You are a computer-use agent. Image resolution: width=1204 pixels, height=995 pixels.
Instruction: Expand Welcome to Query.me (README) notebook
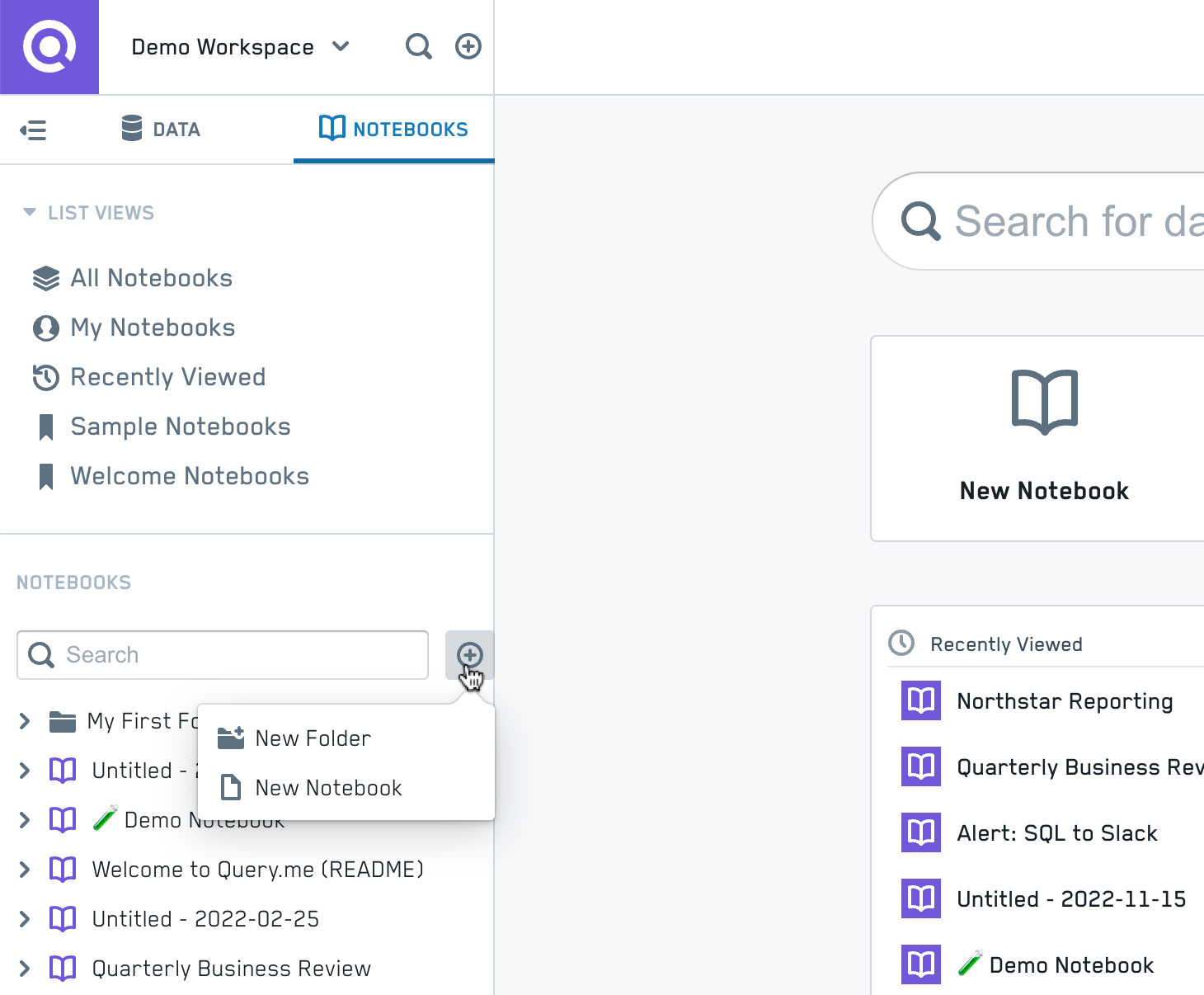[x=25, y=870]
